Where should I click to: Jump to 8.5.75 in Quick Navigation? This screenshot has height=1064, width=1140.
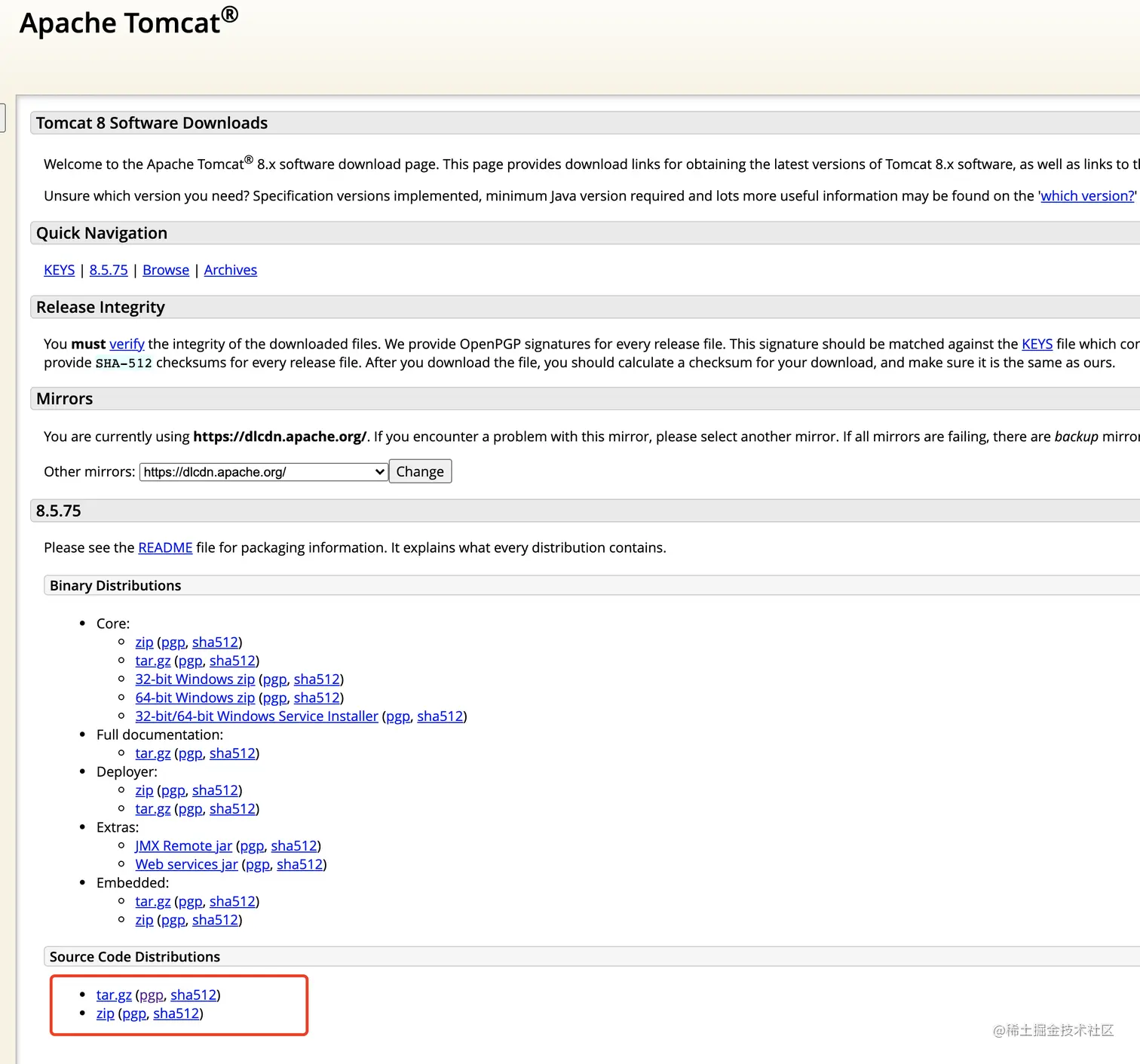(x=109, y=270)
